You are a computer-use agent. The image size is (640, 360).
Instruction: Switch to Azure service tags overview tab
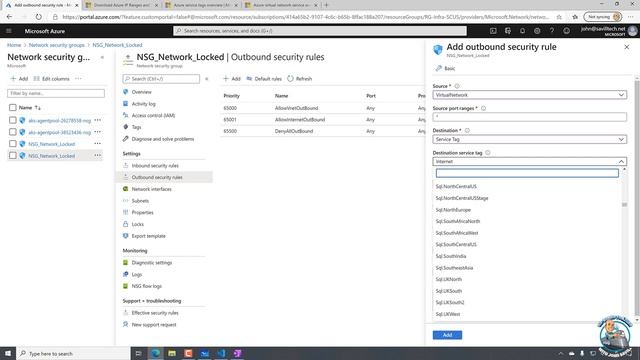pos(202,5)
